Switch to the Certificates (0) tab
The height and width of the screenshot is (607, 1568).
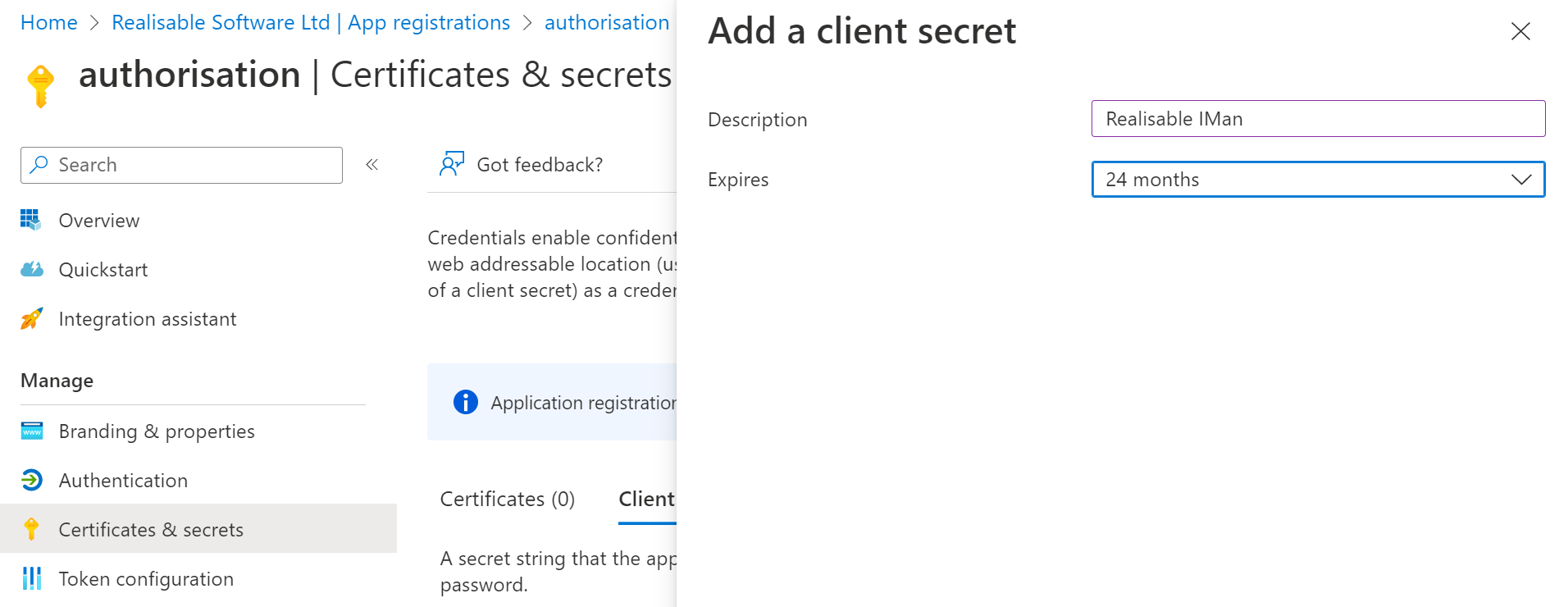click(508, 499)
